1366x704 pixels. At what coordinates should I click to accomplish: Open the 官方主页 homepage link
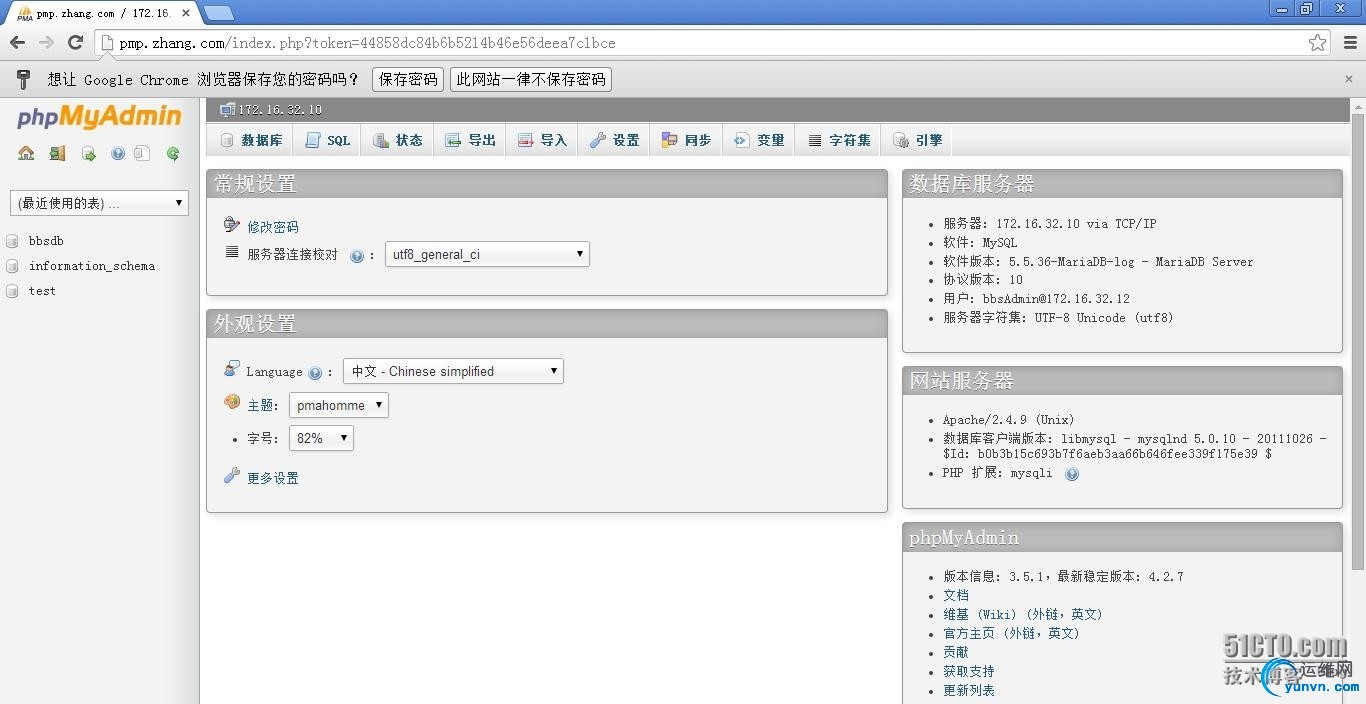(x=1012, y=633)
